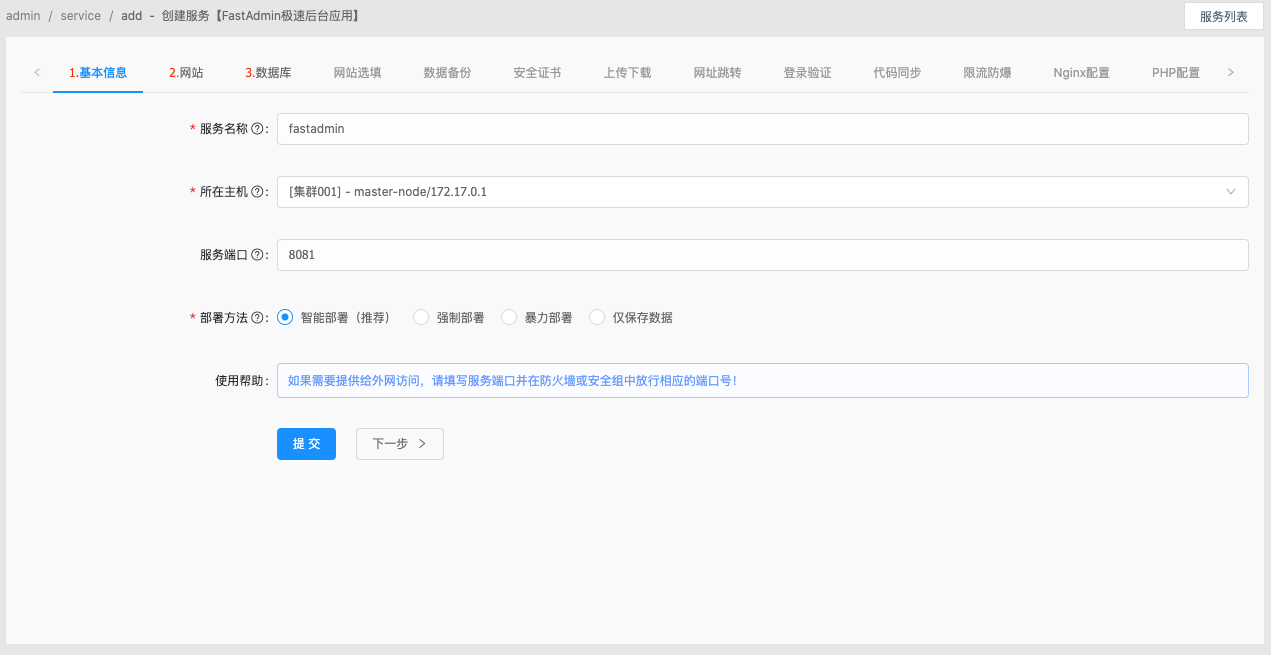Click the right scroll arrow on the tab bar
1271x655 pixels.
[1232, 71]
